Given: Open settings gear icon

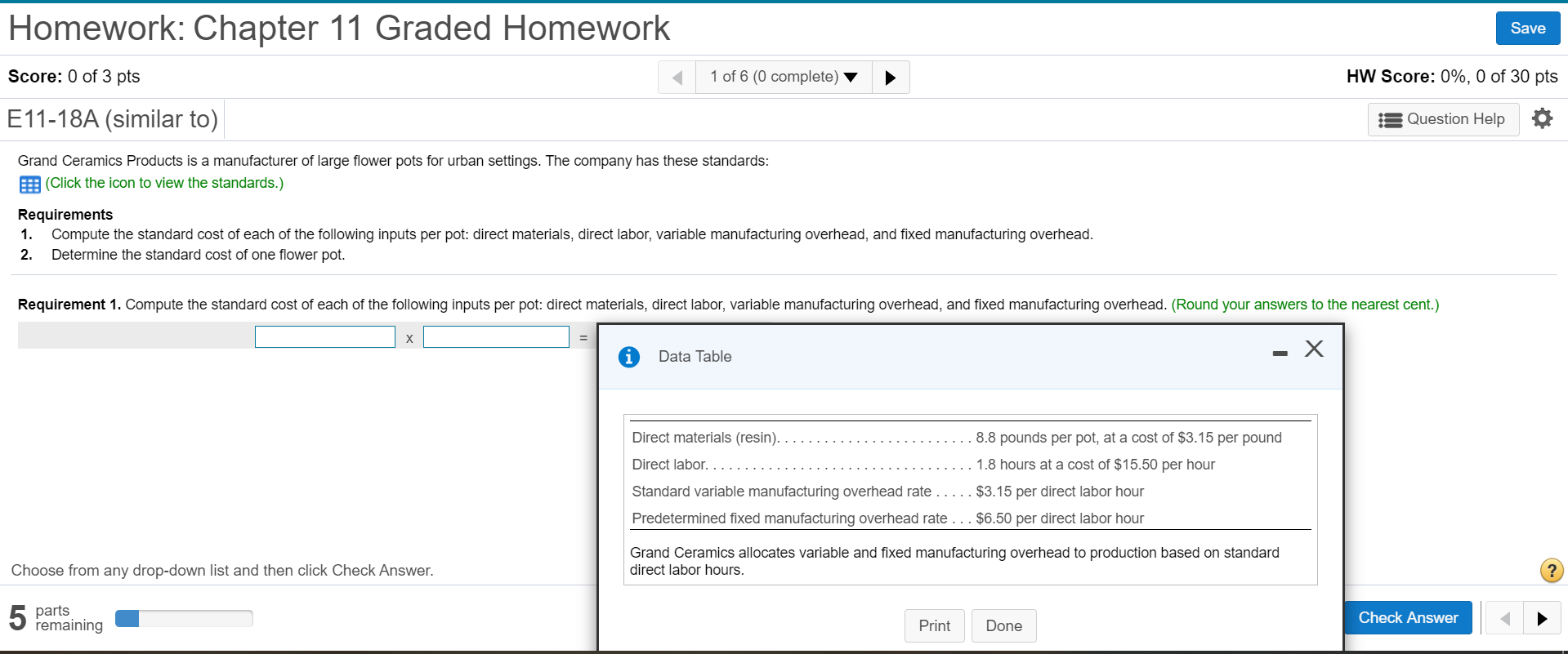Looking at the screenshot, I should coord(1542,118).
